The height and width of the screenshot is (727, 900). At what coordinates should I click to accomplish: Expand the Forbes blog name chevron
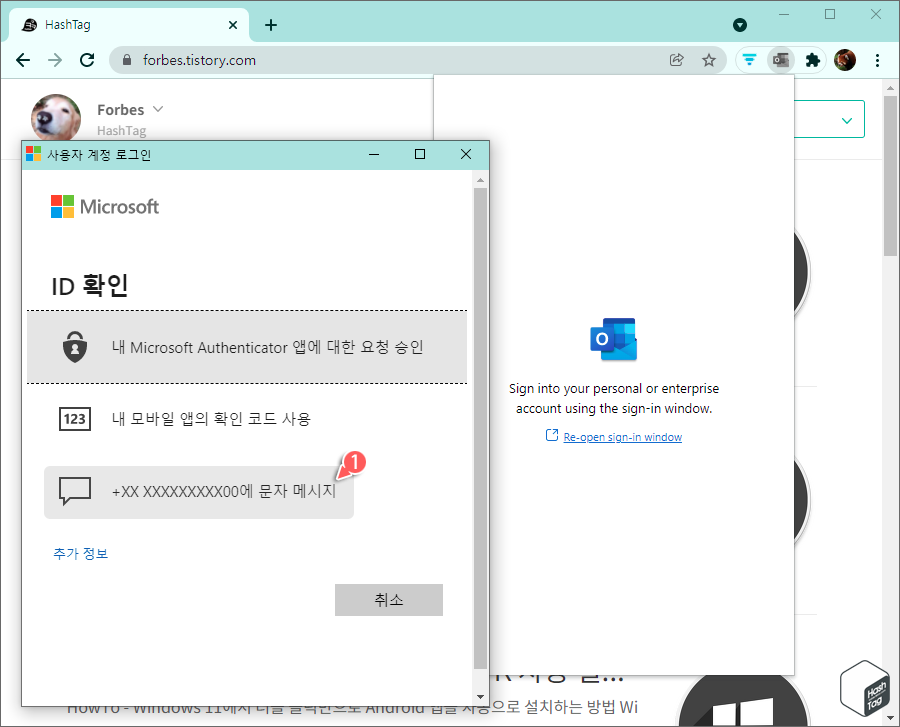[159, 109]
